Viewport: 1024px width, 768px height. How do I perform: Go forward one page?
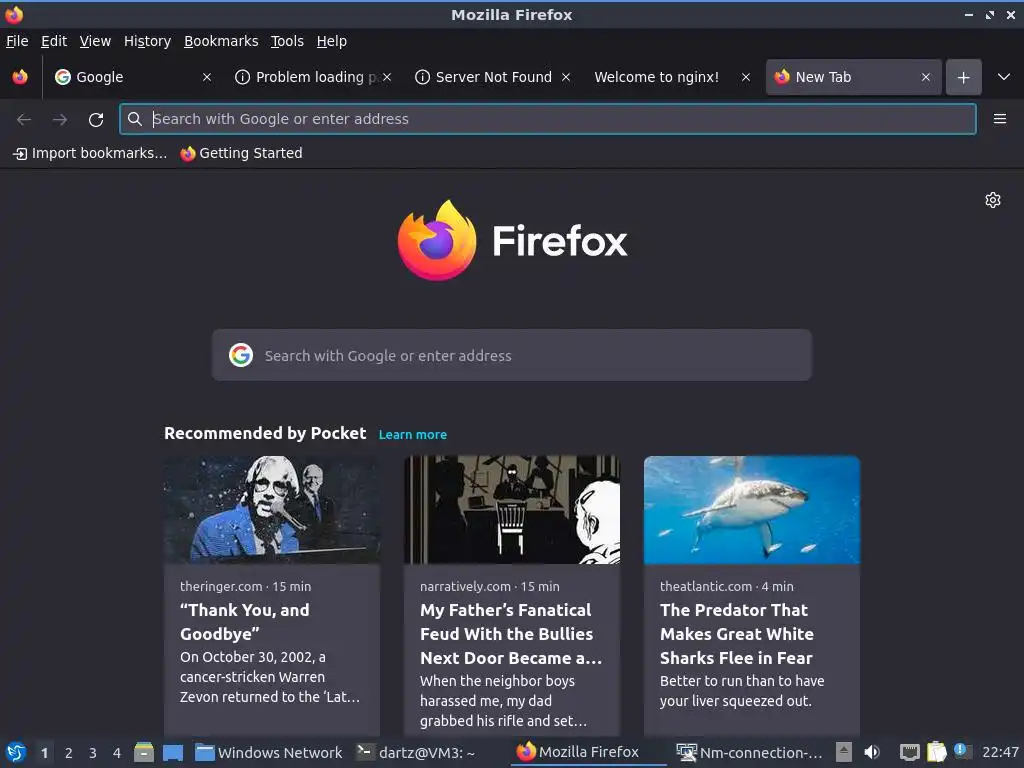click(60, 119)
